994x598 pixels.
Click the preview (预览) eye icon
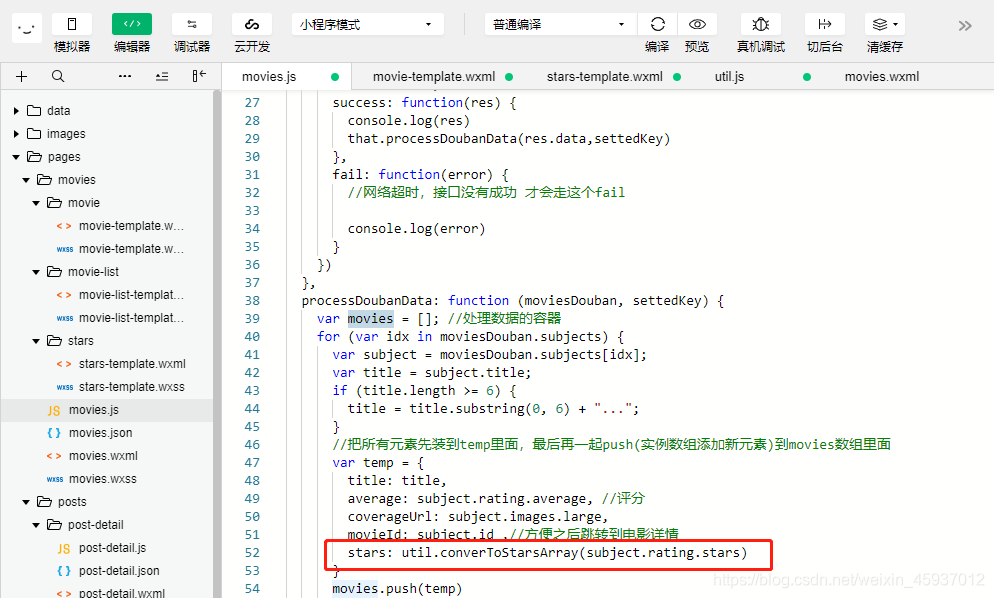point(697,24)
